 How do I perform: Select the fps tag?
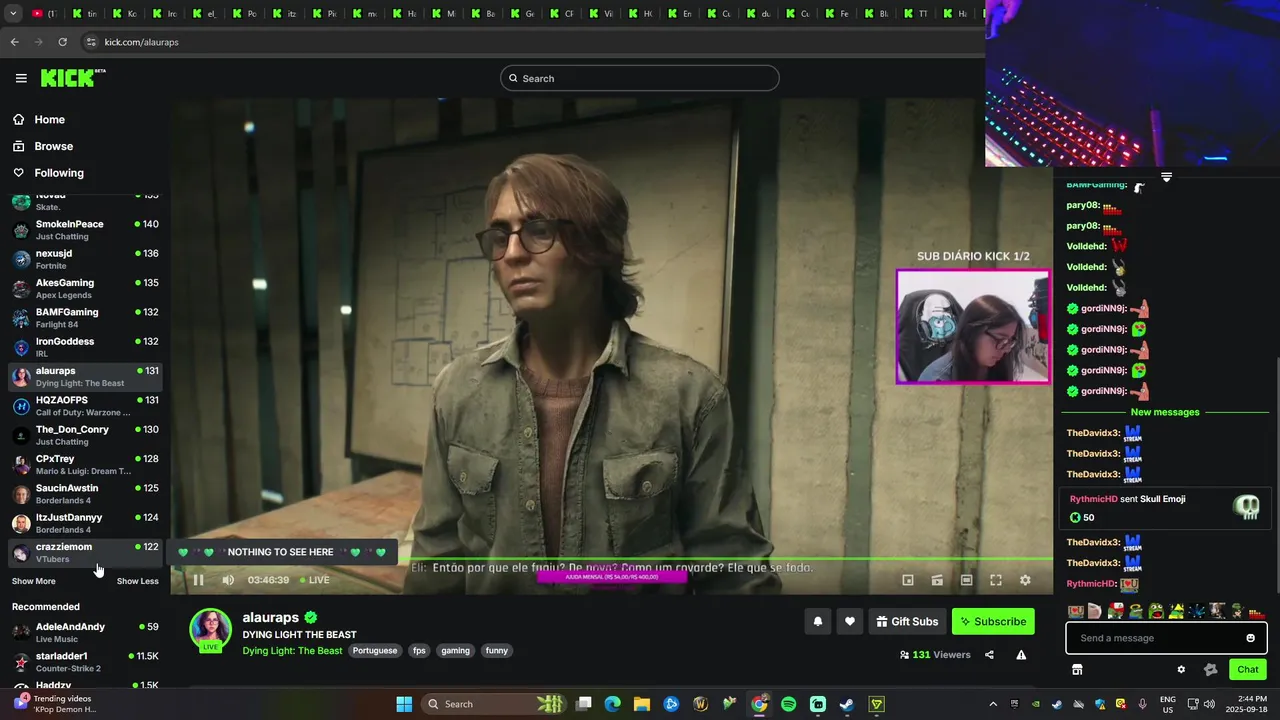tap(419, 650)
